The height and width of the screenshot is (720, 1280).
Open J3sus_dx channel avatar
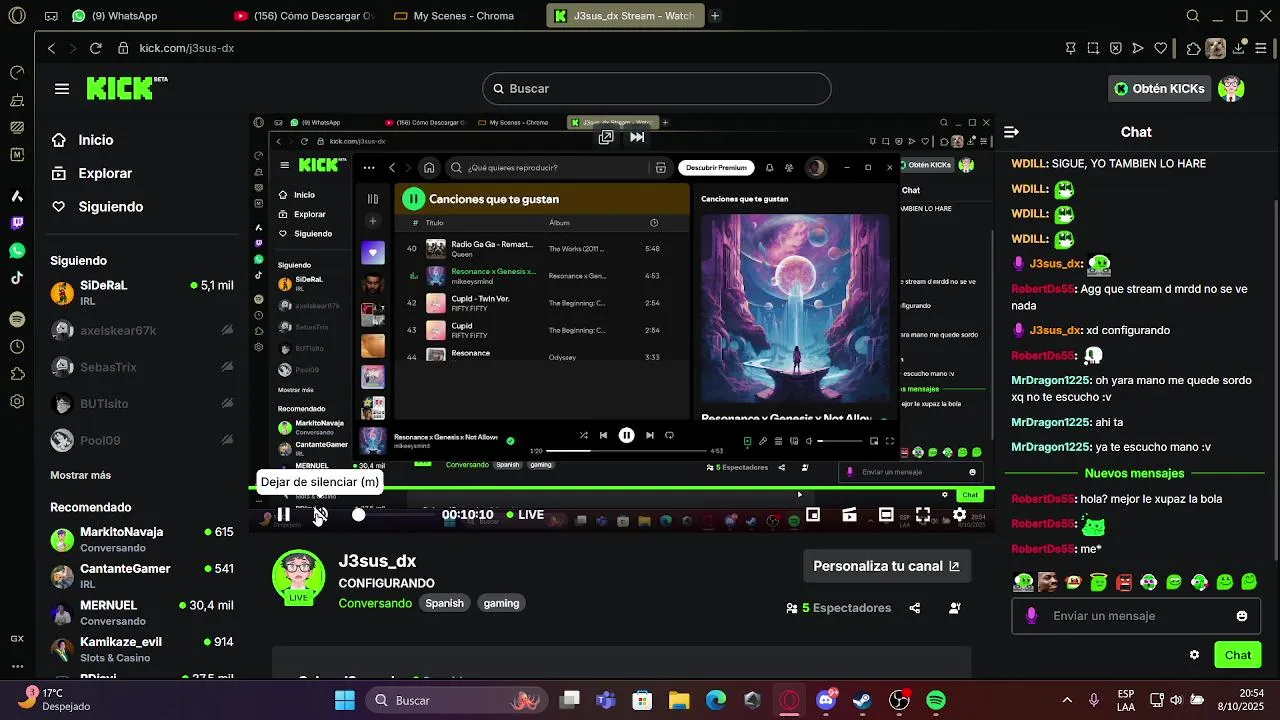298,577
